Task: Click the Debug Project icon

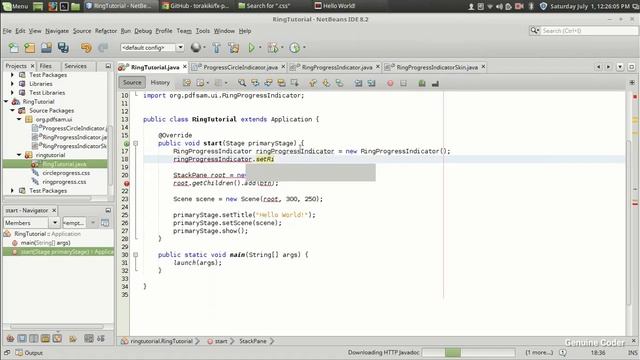Action: [x=273, y=48]
